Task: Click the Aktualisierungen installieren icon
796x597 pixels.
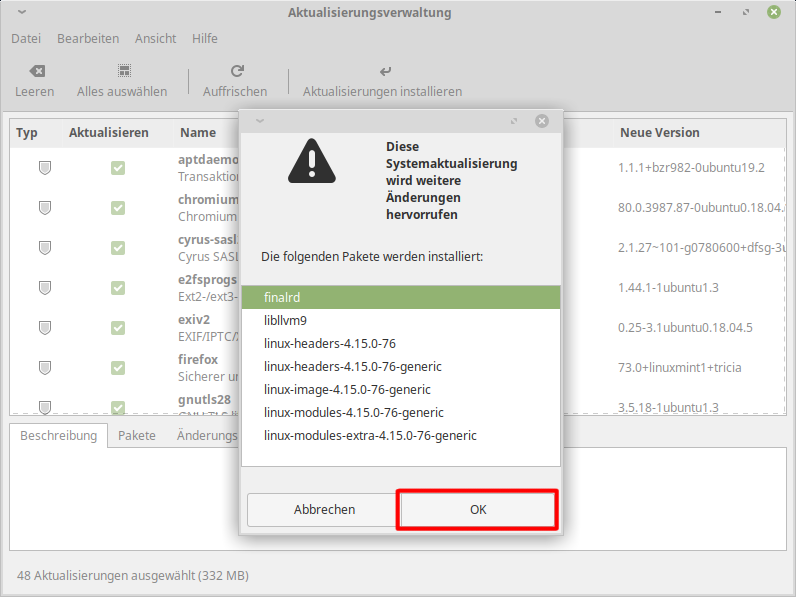Action: pyautogui.click(x=384, y=72)
